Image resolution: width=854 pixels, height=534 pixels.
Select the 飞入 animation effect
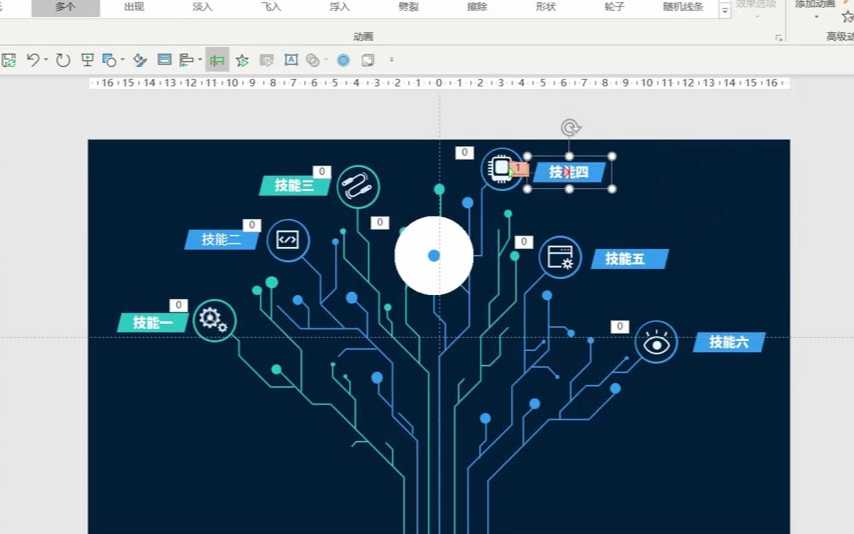(x=271, y=7)
